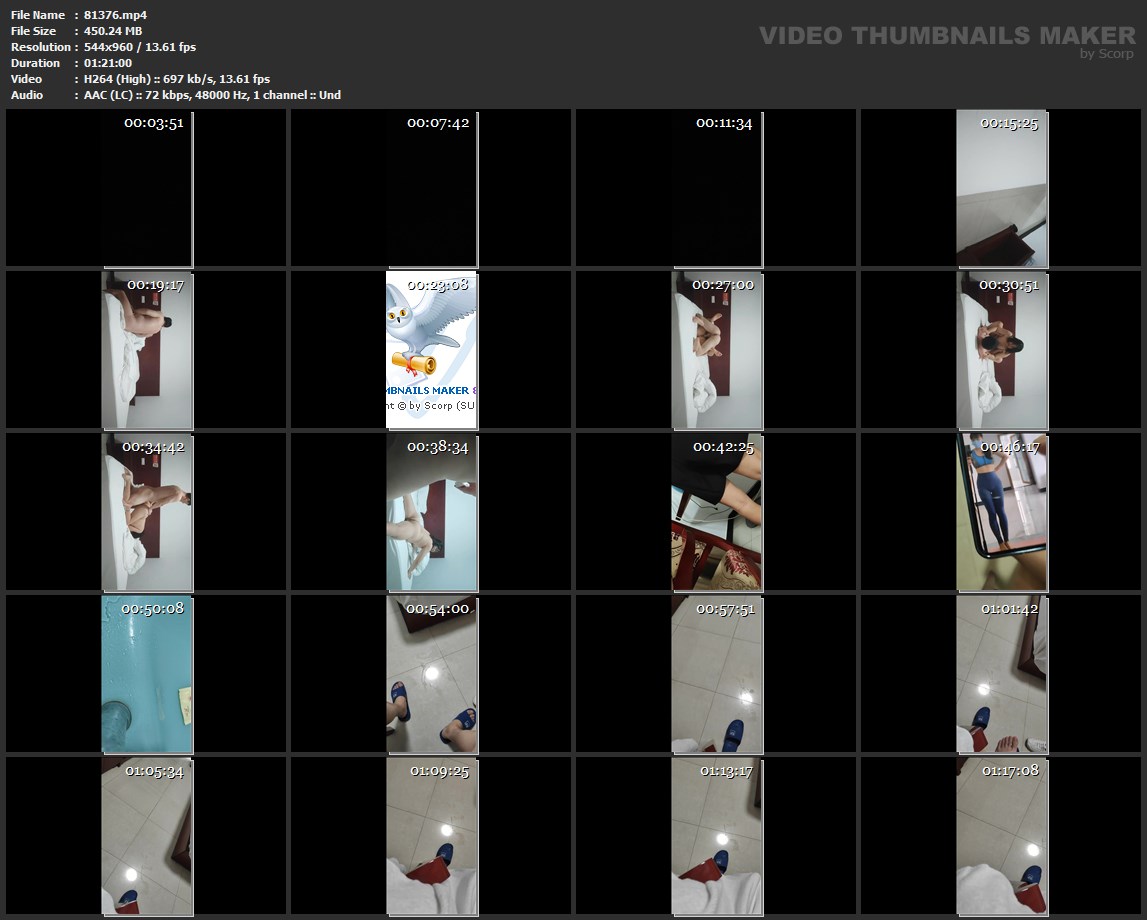Screen dimensions: 1147x920
Task: Click the "by Scorp" credit text
Action: pos(1106,54)
